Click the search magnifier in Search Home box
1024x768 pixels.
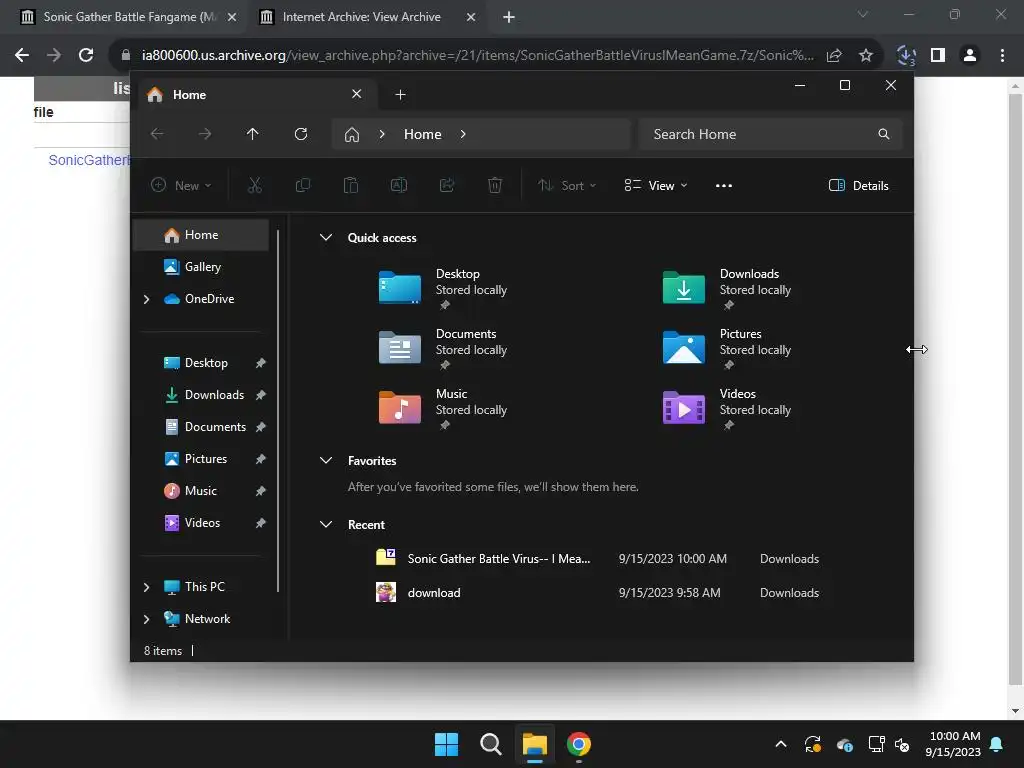(884, 134)
